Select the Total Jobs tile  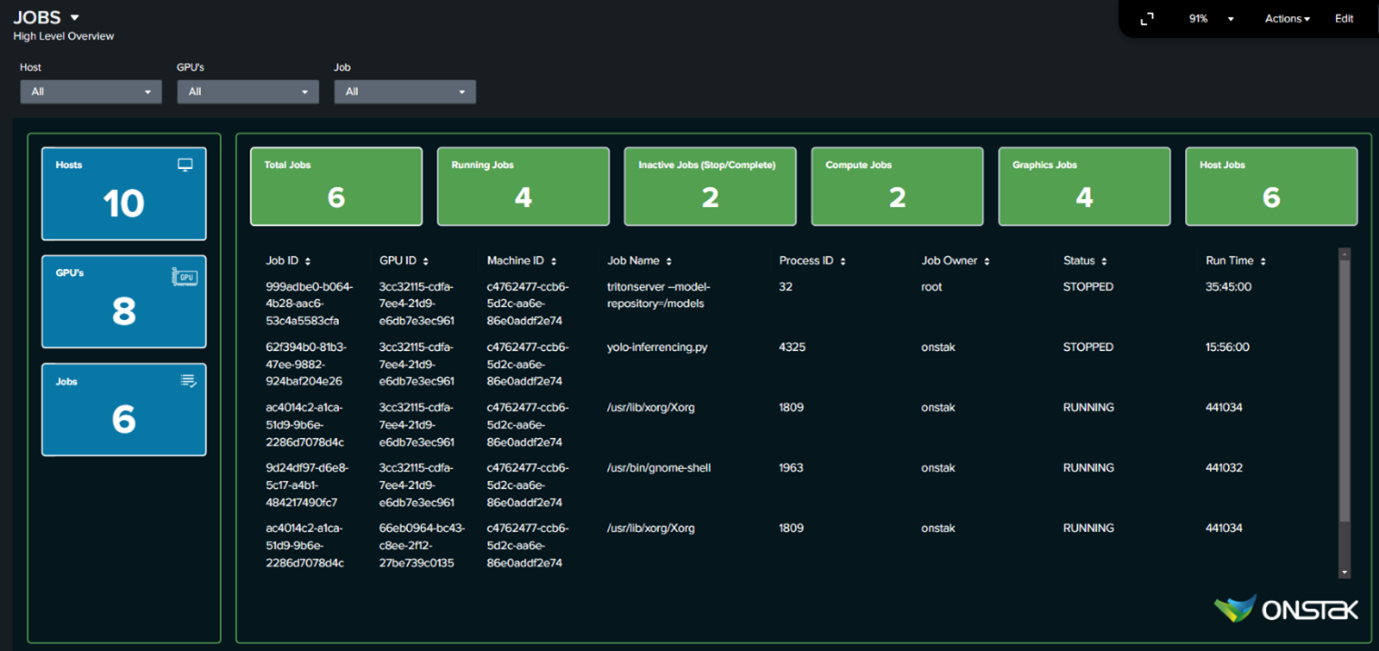[336, 186]
